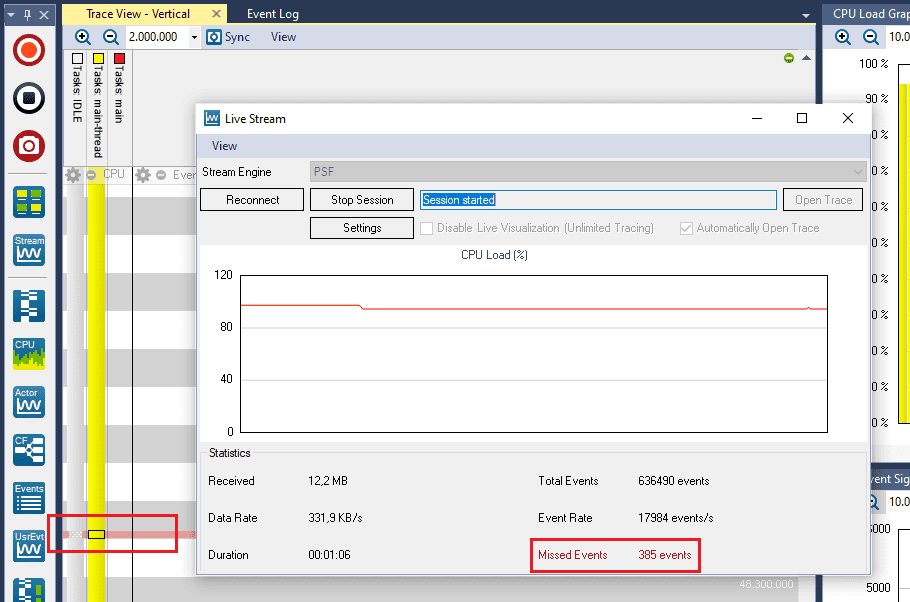The image size is (910, 602).
Task: Click the Sync icon in Trace View toolbar
Action: pyautogui.click(x=214, y=37)
